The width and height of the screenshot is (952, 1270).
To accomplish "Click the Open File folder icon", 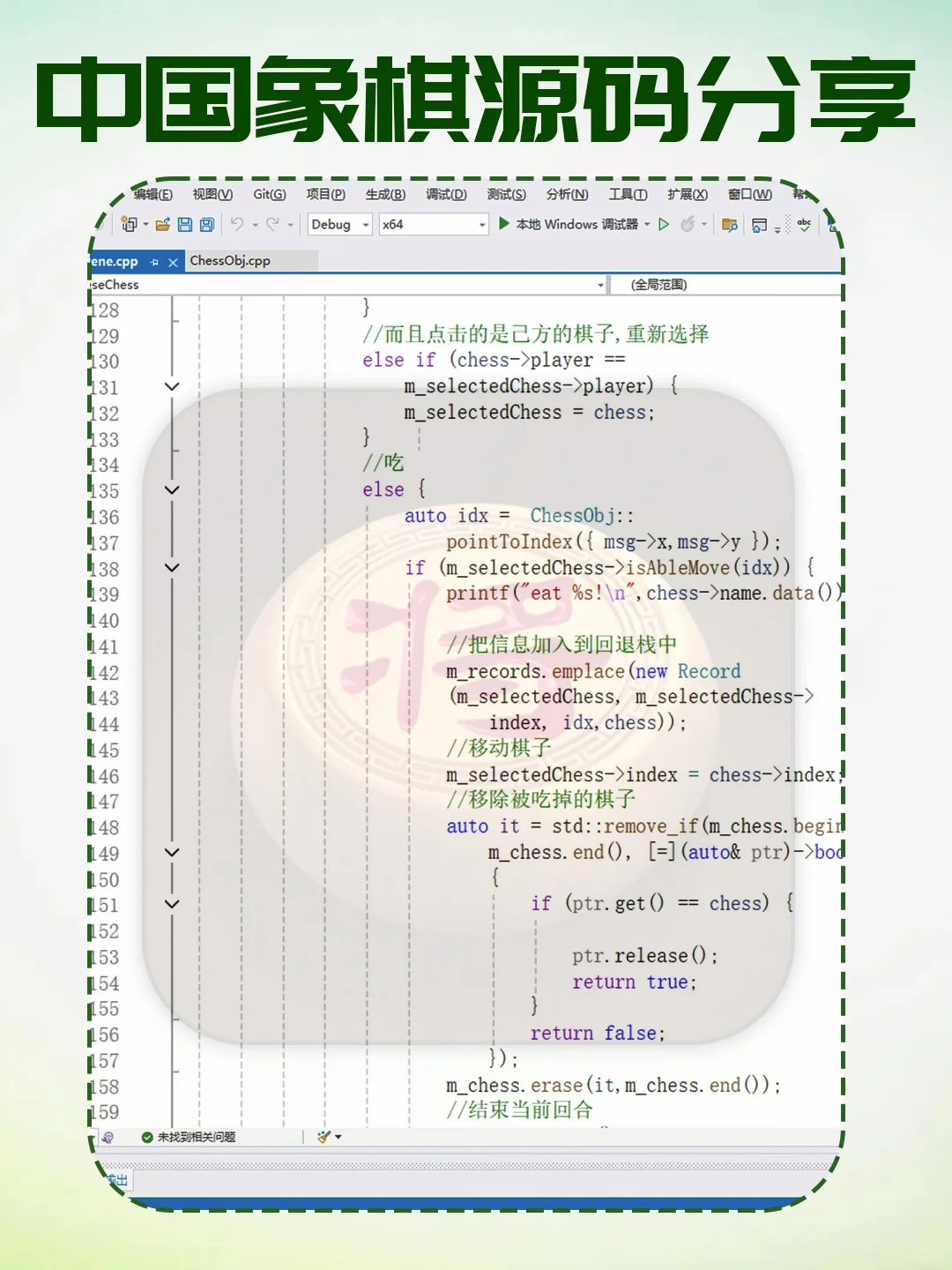I will [x=163, y=224].
